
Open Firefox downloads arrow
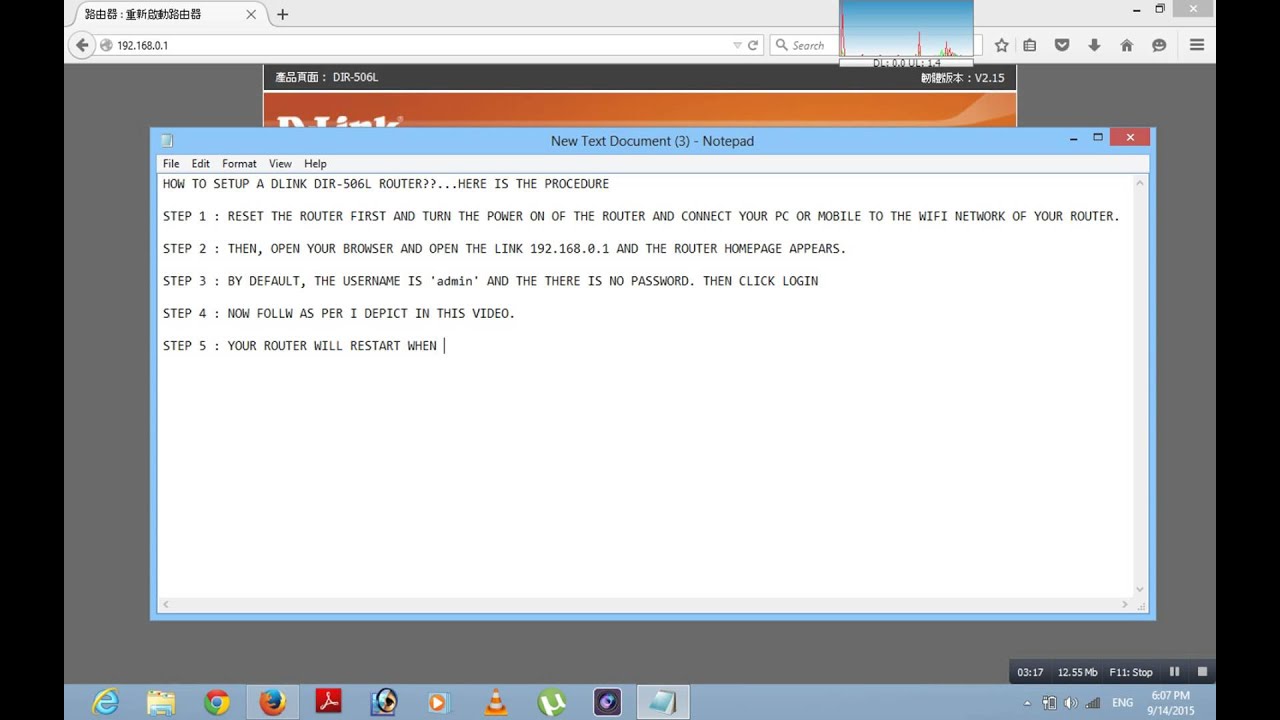1094,45
